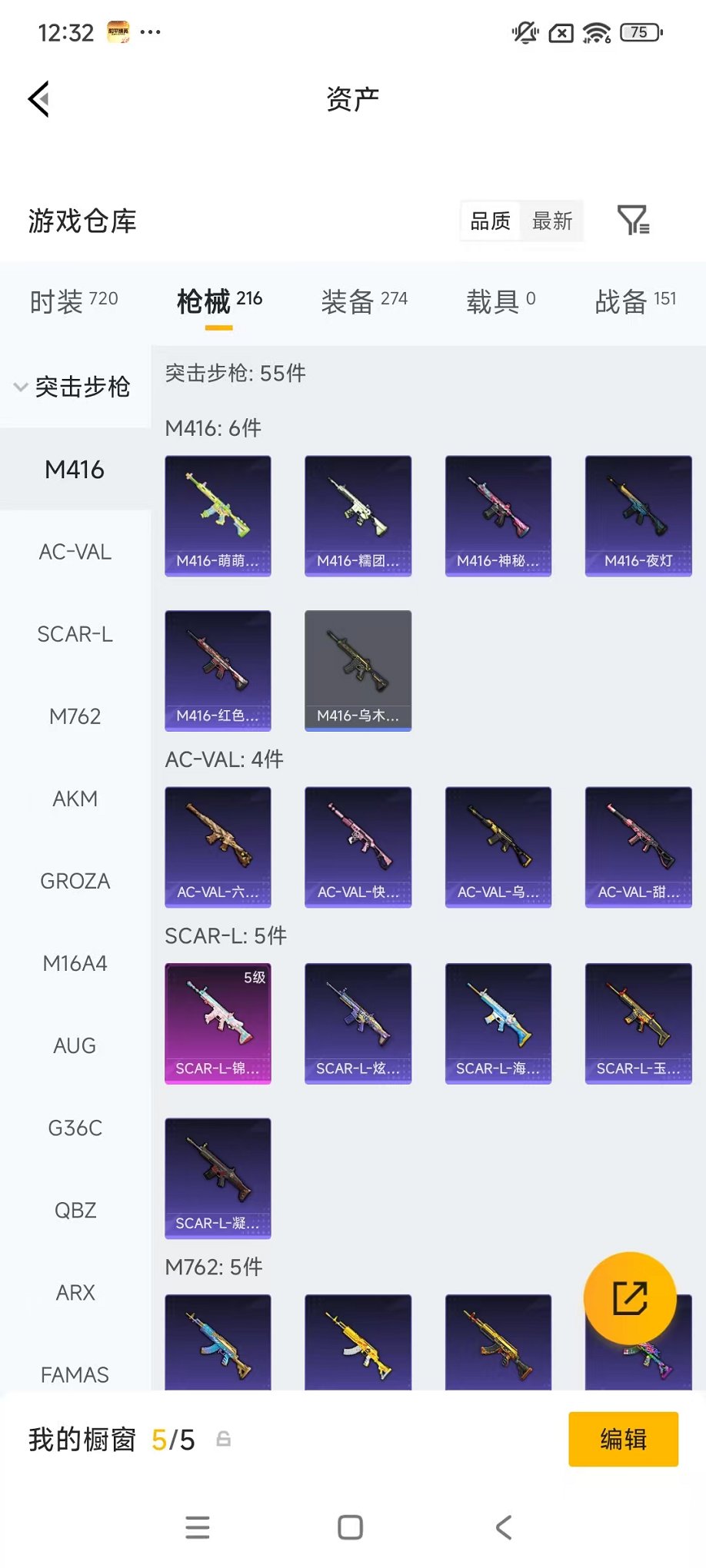Image resolution: width=706 pixels, height=1568 pixels.
Task: Select the 品质 sort option
Action: [491, 221]
